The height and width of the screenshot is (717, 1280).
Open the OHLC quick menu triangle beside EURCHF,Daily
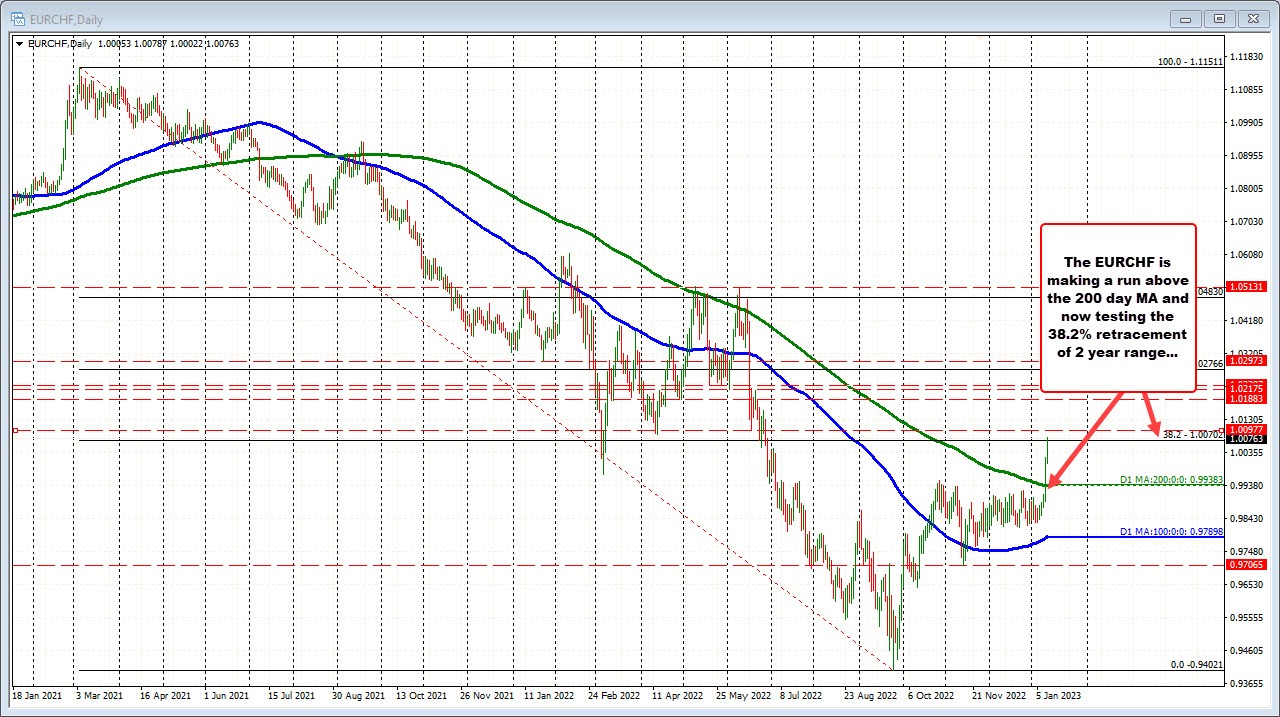pyautogui.click(x=17, y=43)
